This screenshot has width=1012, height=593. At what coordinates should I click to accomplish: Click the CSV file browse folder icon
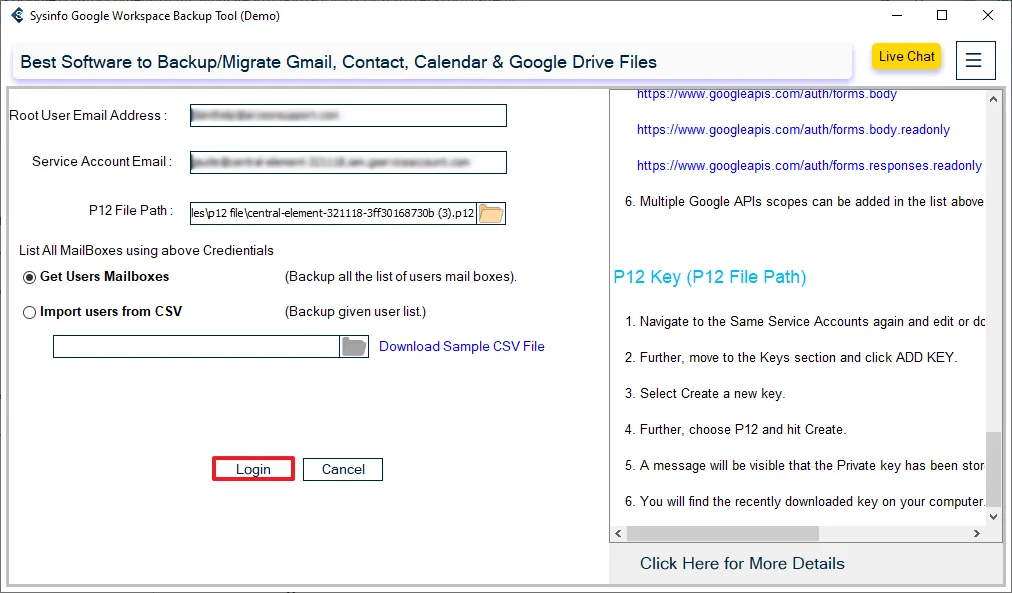point(354,347)
